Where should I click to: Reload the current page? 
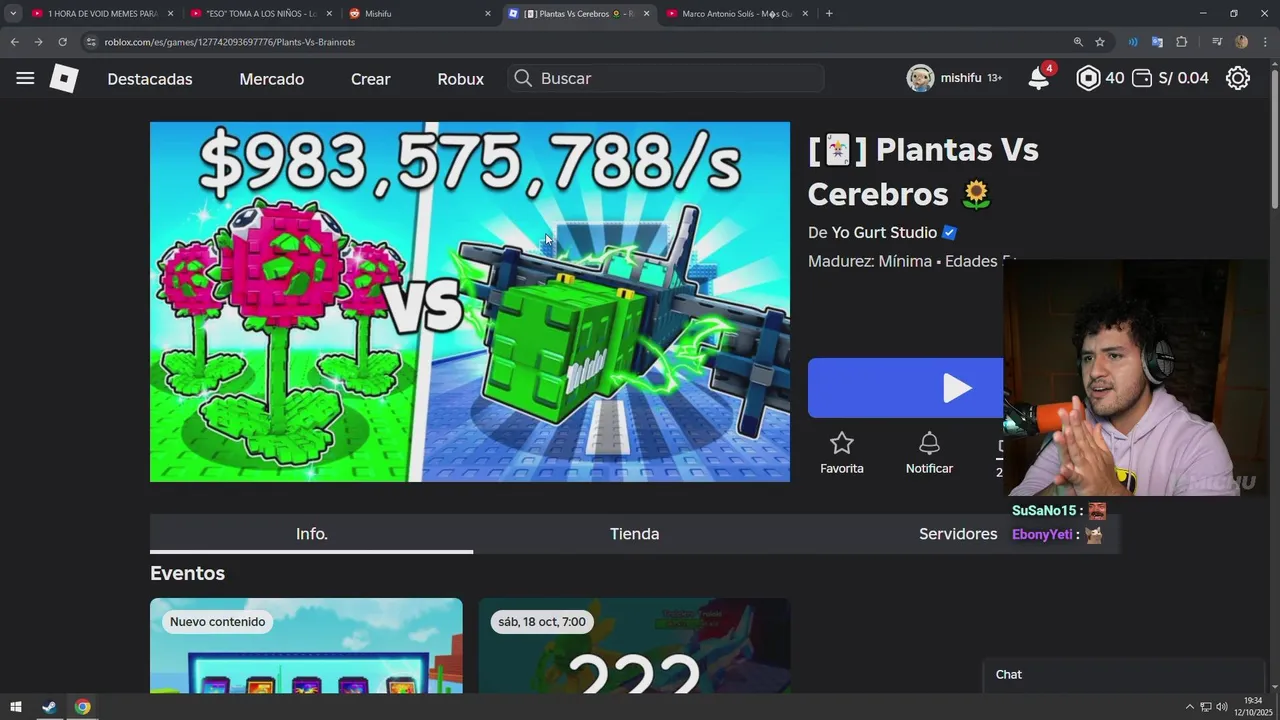62,42
